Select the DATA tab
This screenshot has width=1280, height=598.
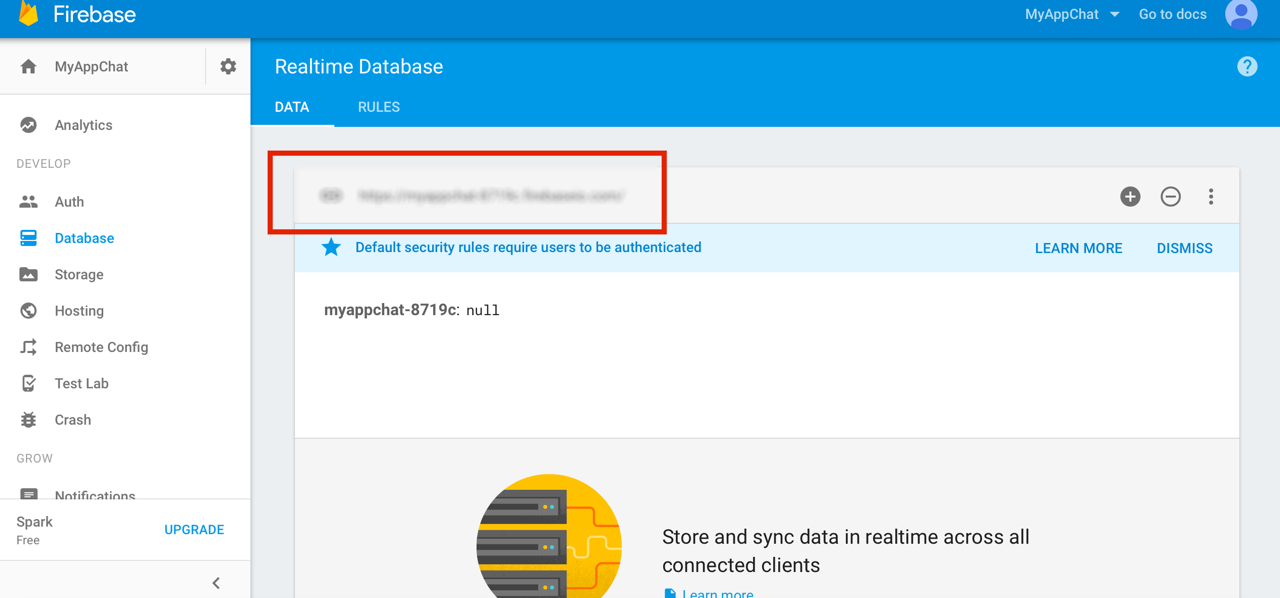(x=292, y=107)
